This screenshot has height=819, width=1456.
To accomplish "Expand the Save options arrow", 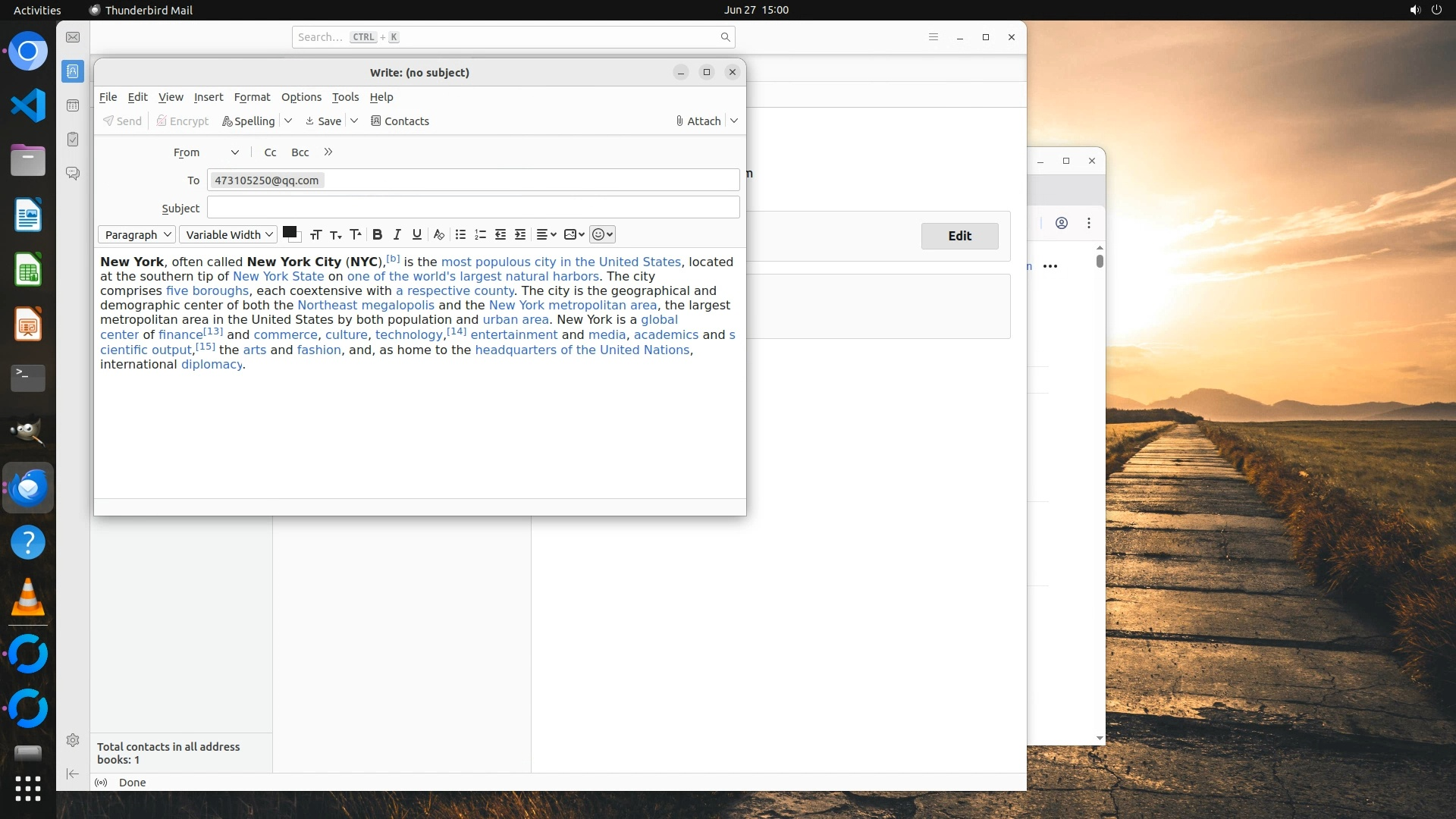I will coord(354,121).
